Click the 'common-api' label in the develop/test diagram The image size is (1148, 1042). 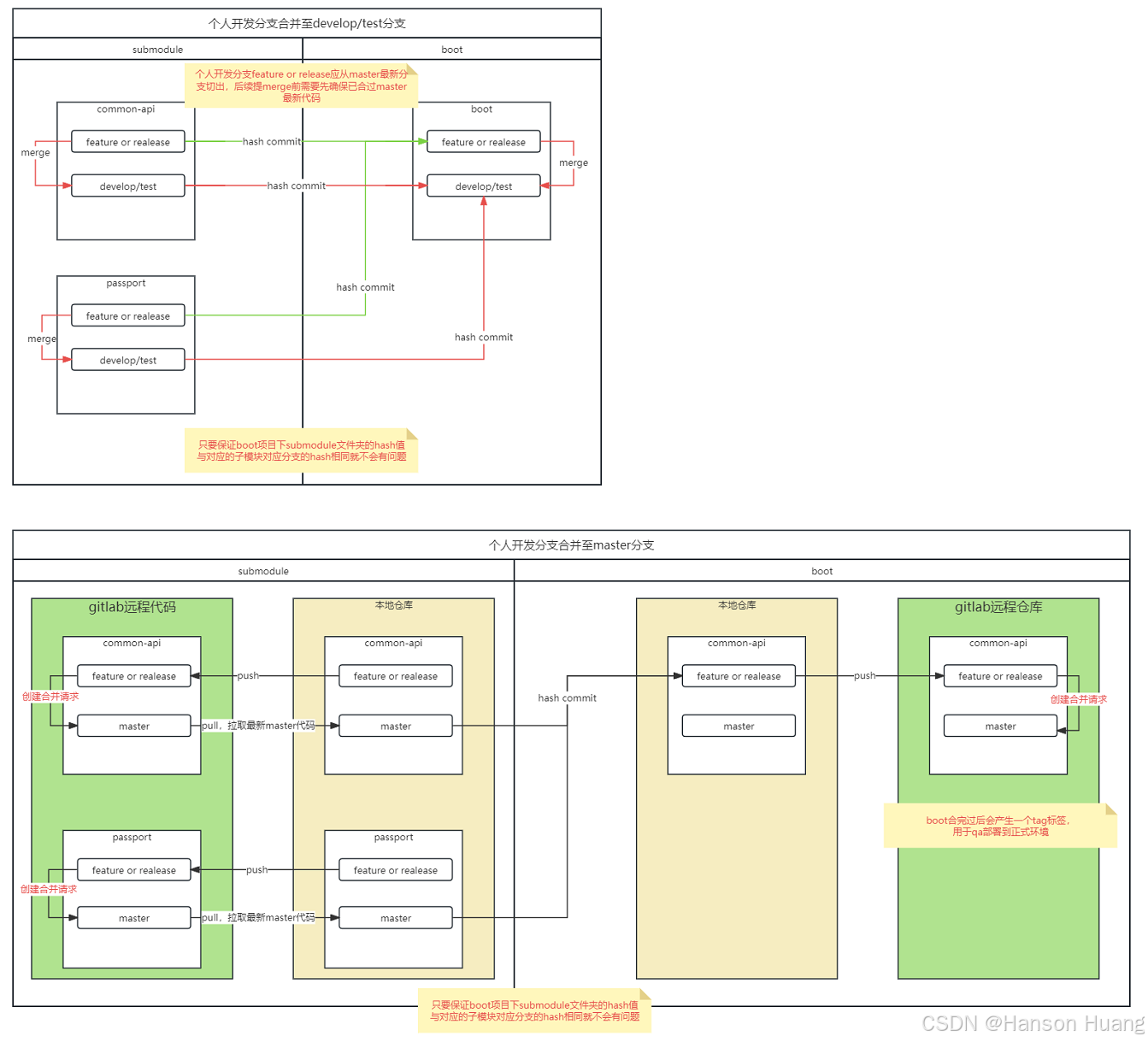coord(127,109)
